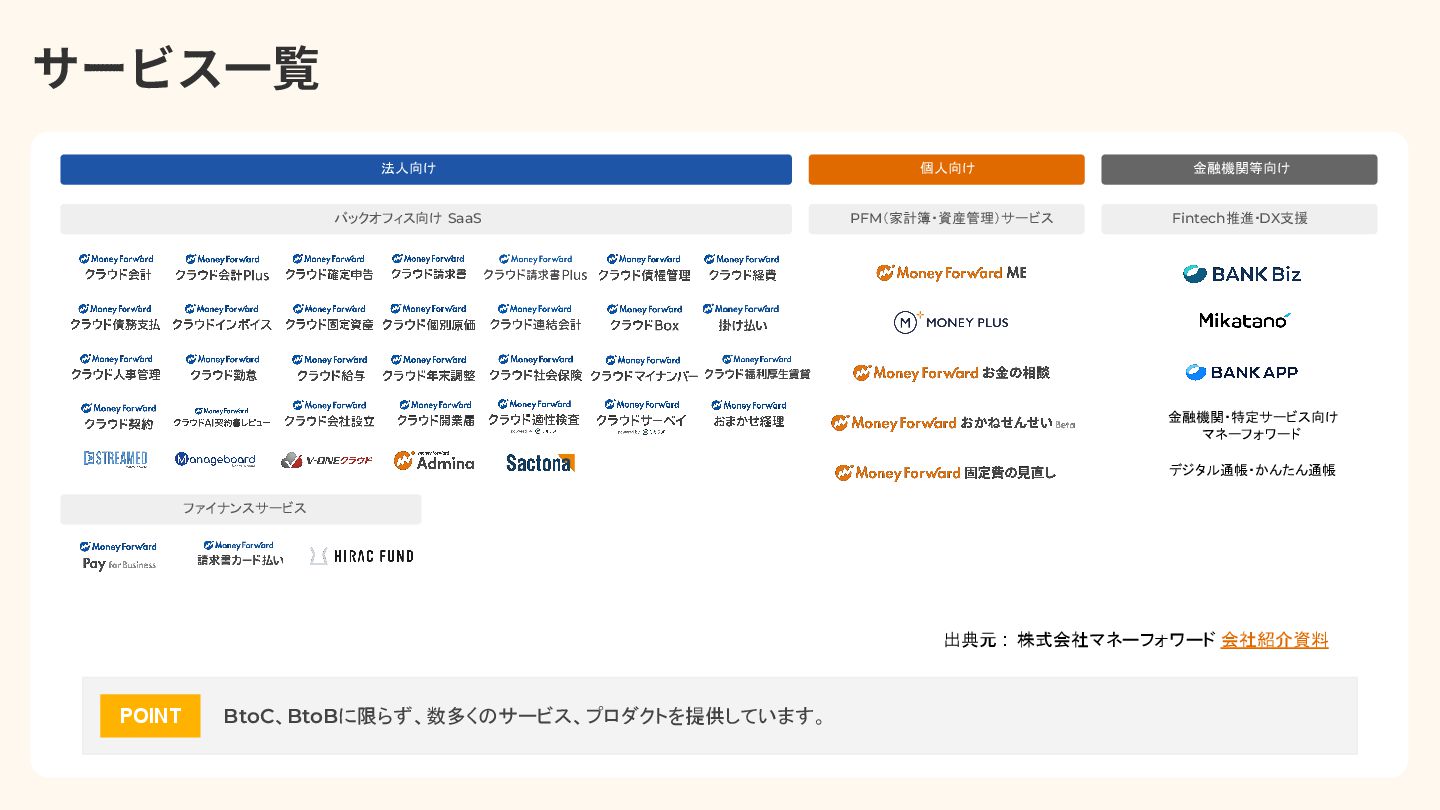Select the クラウド開業届 logo

(435, 414)
